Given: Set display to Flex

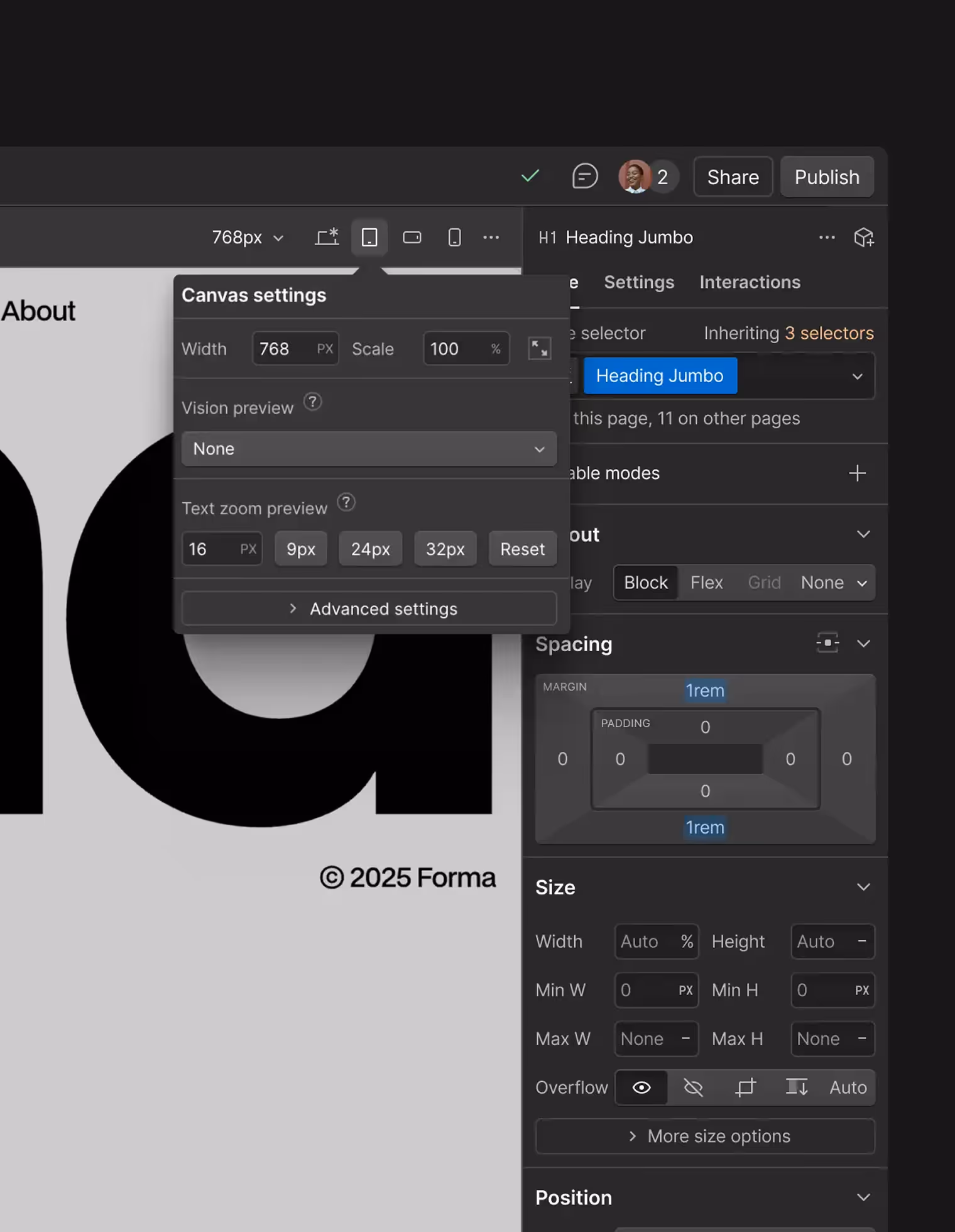Looking at the screenshot, I should [x=707, y=583].
